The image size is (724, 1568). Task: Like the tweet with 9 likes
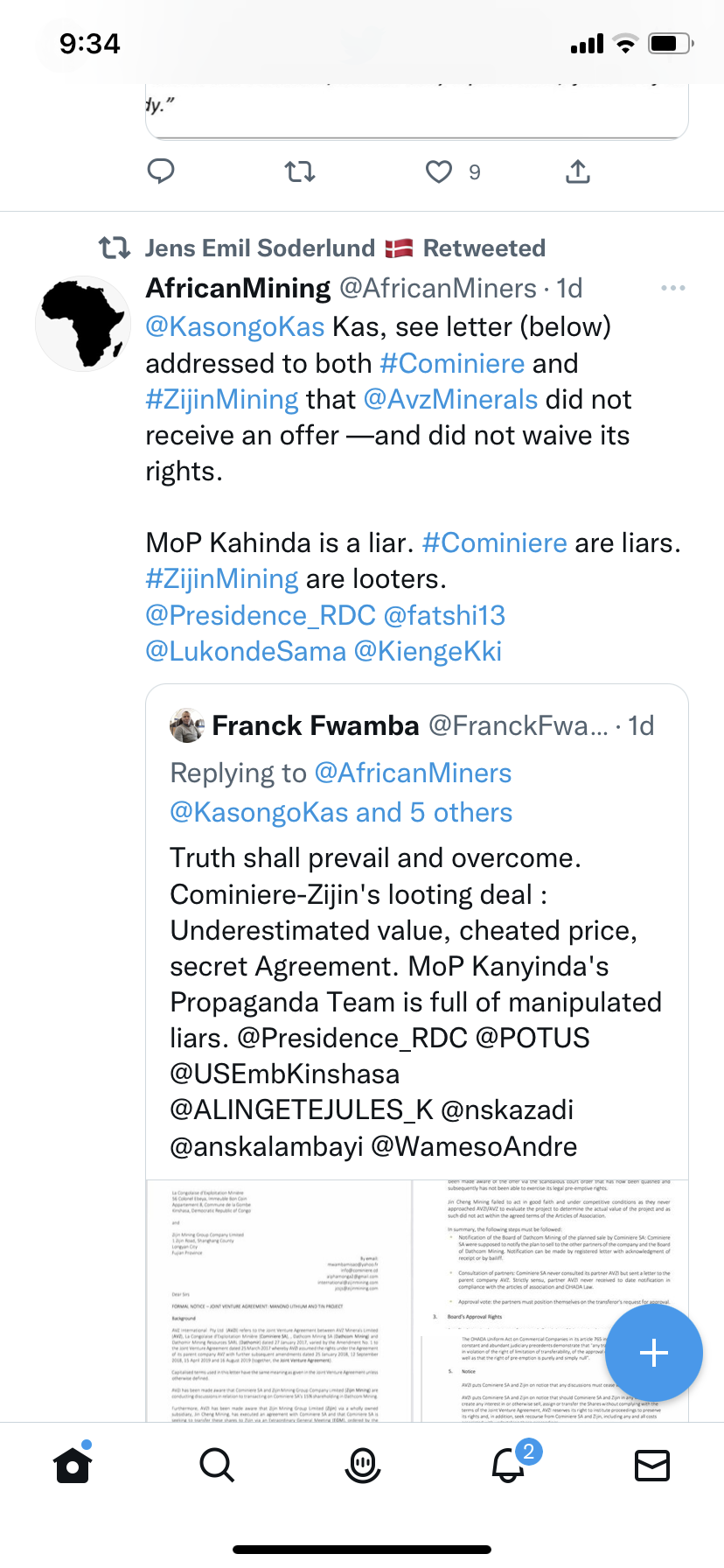click(x=439, y=171)
